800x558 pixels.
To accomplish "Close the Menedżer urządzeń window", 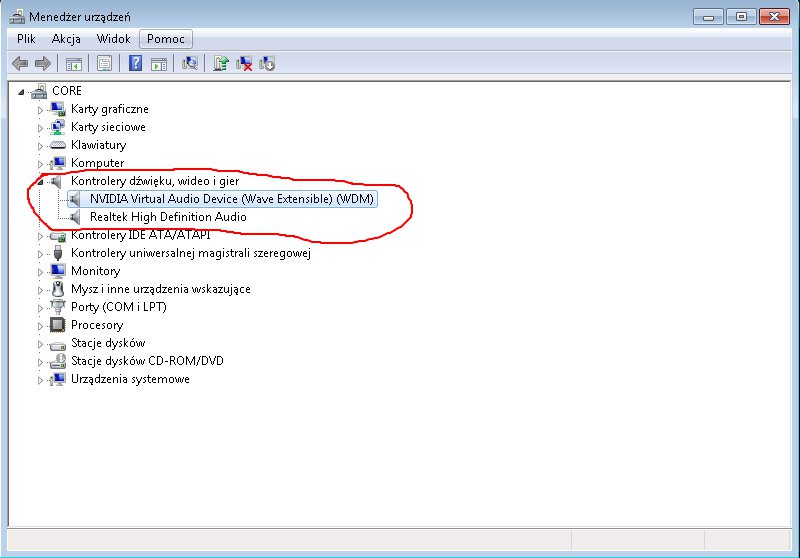I will click(774, 17).
